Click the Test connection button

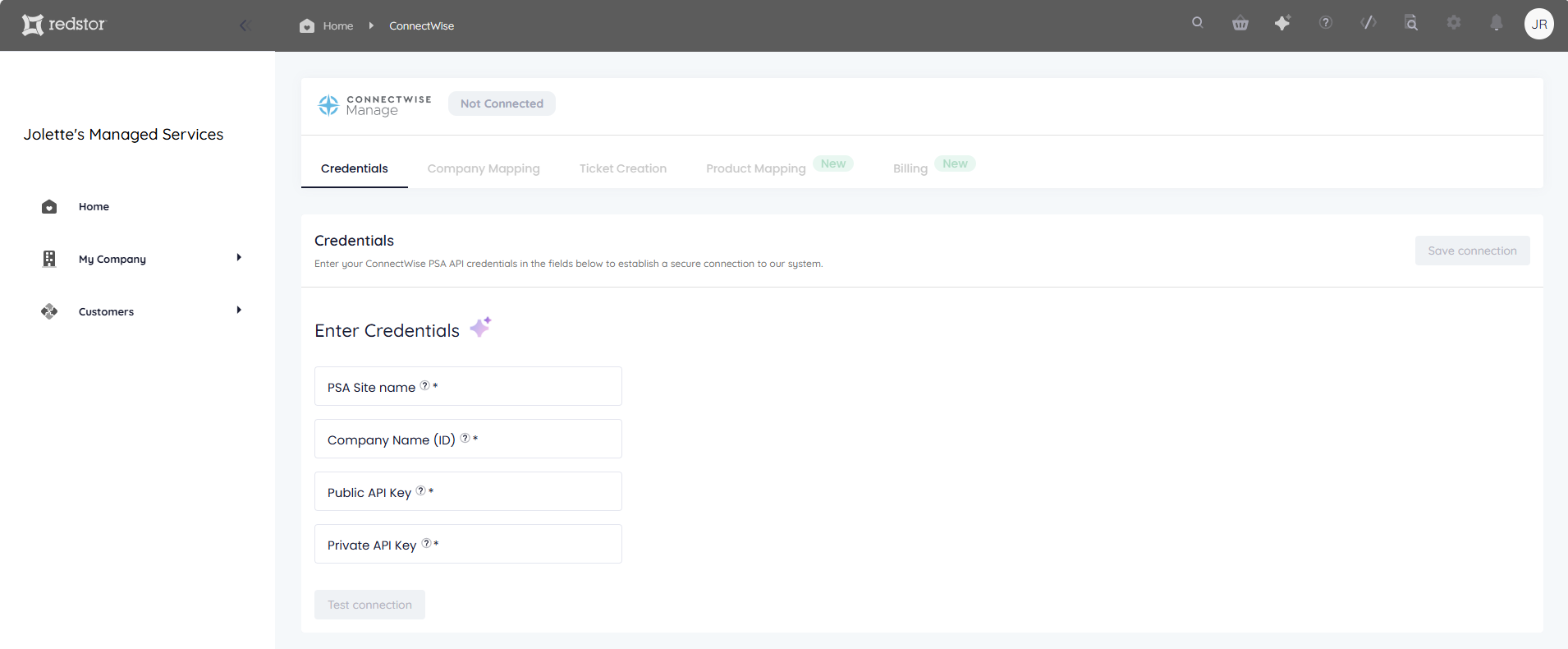coord(369,605)
